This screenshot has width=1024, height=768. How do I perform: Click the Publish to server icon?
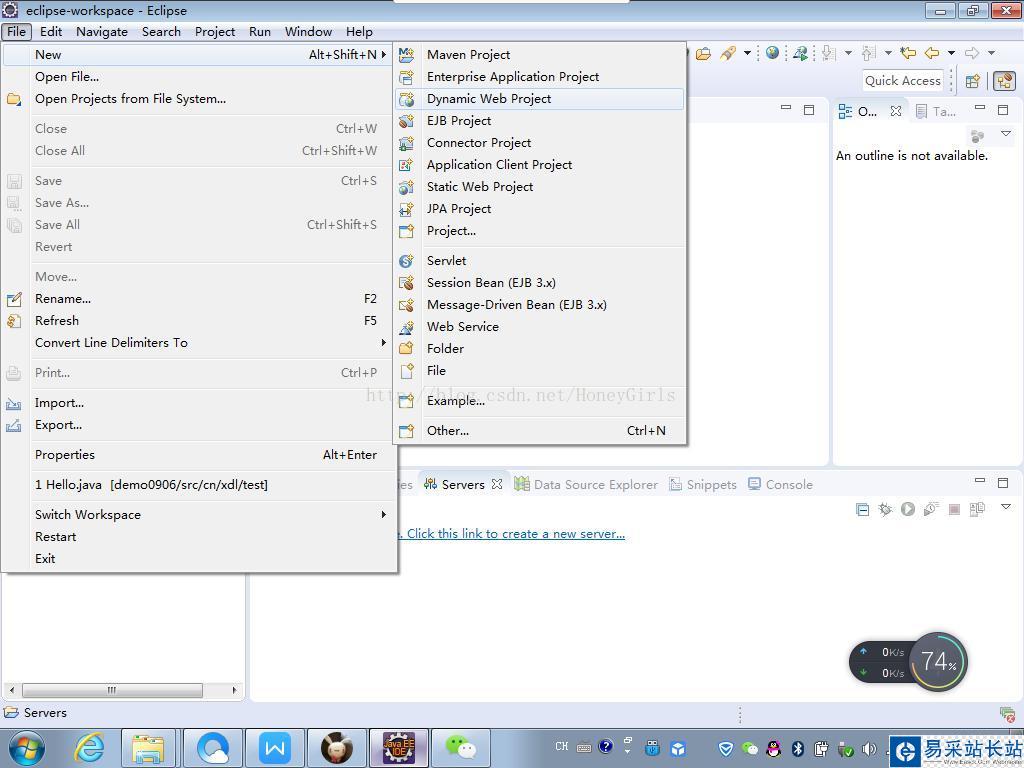(x=977, y=509)
